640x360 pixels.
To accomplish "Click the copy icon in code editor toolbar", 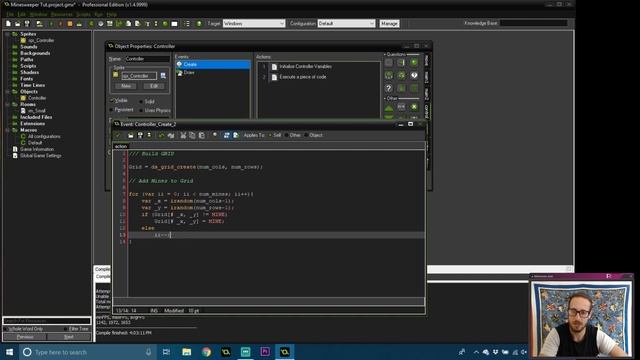I will [192, 135].
